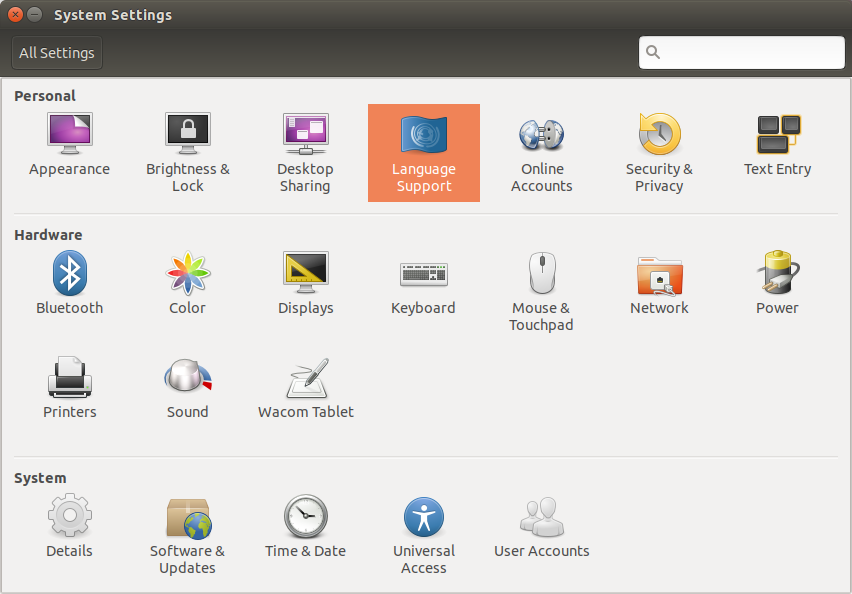The height and width of the screenshot is (594, 852).
Task: Open Desktop Sharing preferences
Action: tap(305, 153)
